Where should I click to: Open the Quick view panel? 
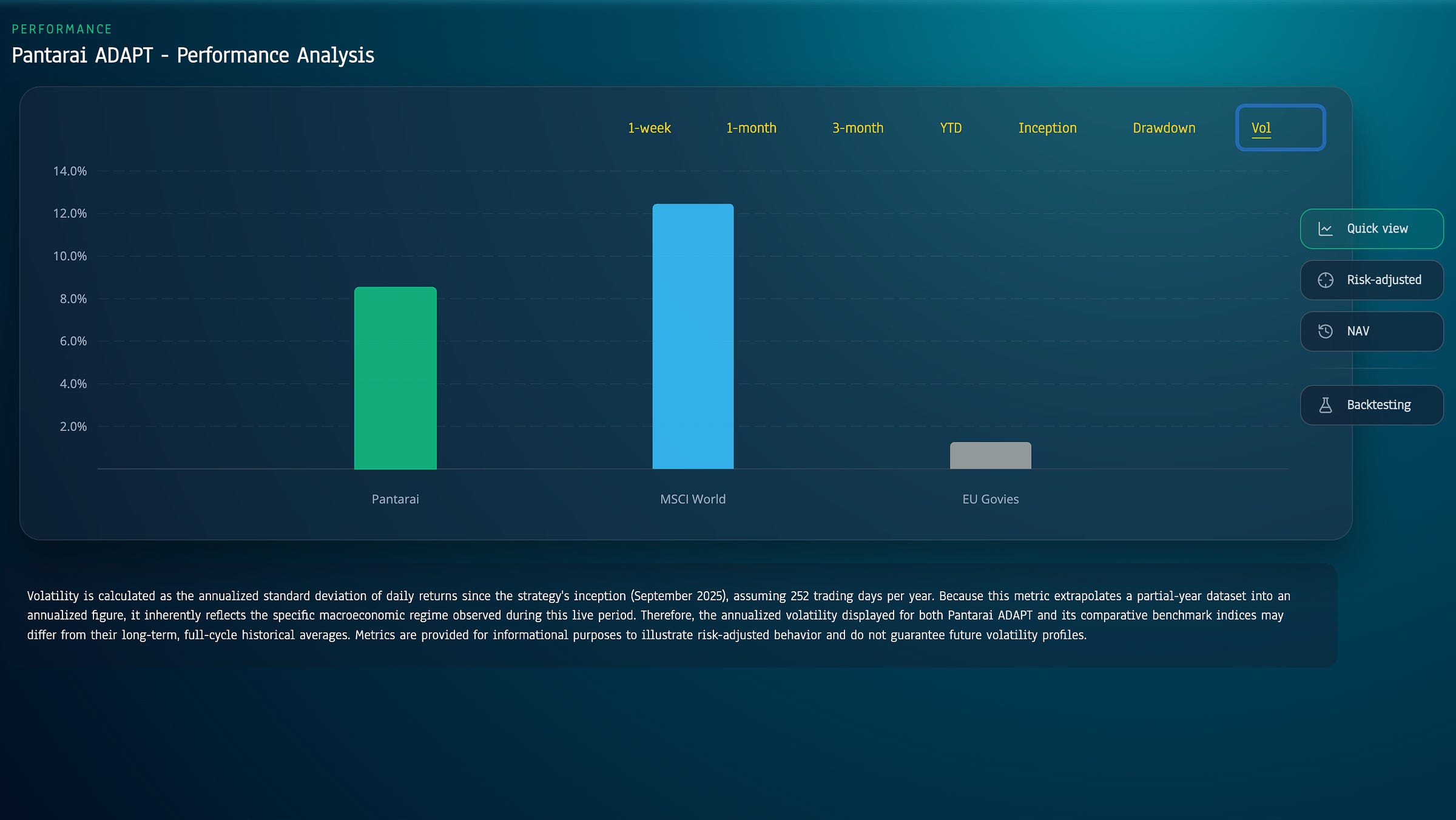coord(1372,229)
